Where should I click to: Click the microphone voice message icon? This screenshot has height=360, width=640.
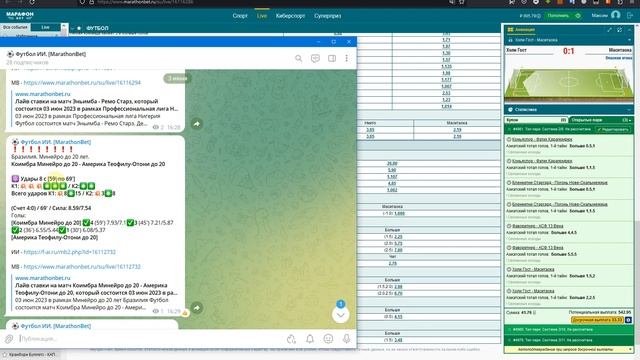point(346,339)
